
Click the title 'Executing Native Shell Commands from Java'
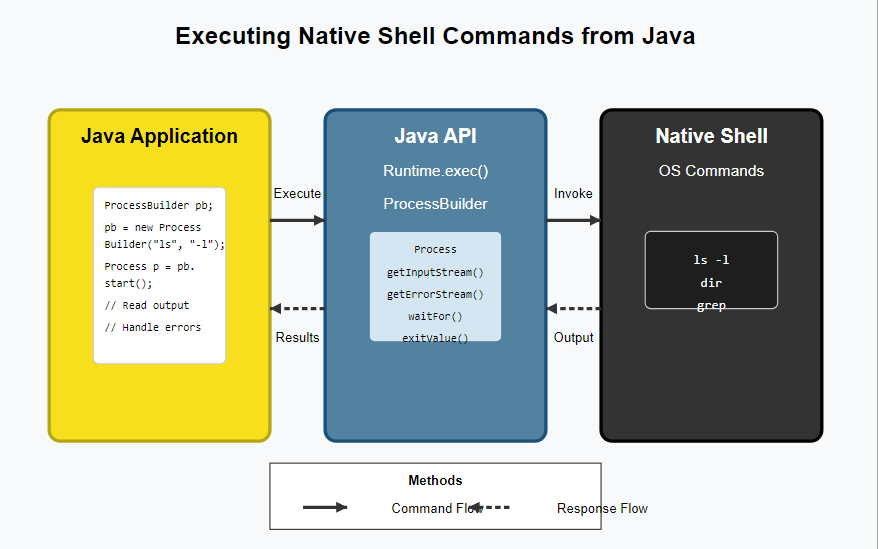pyautogui.click(x=435, y=36)
